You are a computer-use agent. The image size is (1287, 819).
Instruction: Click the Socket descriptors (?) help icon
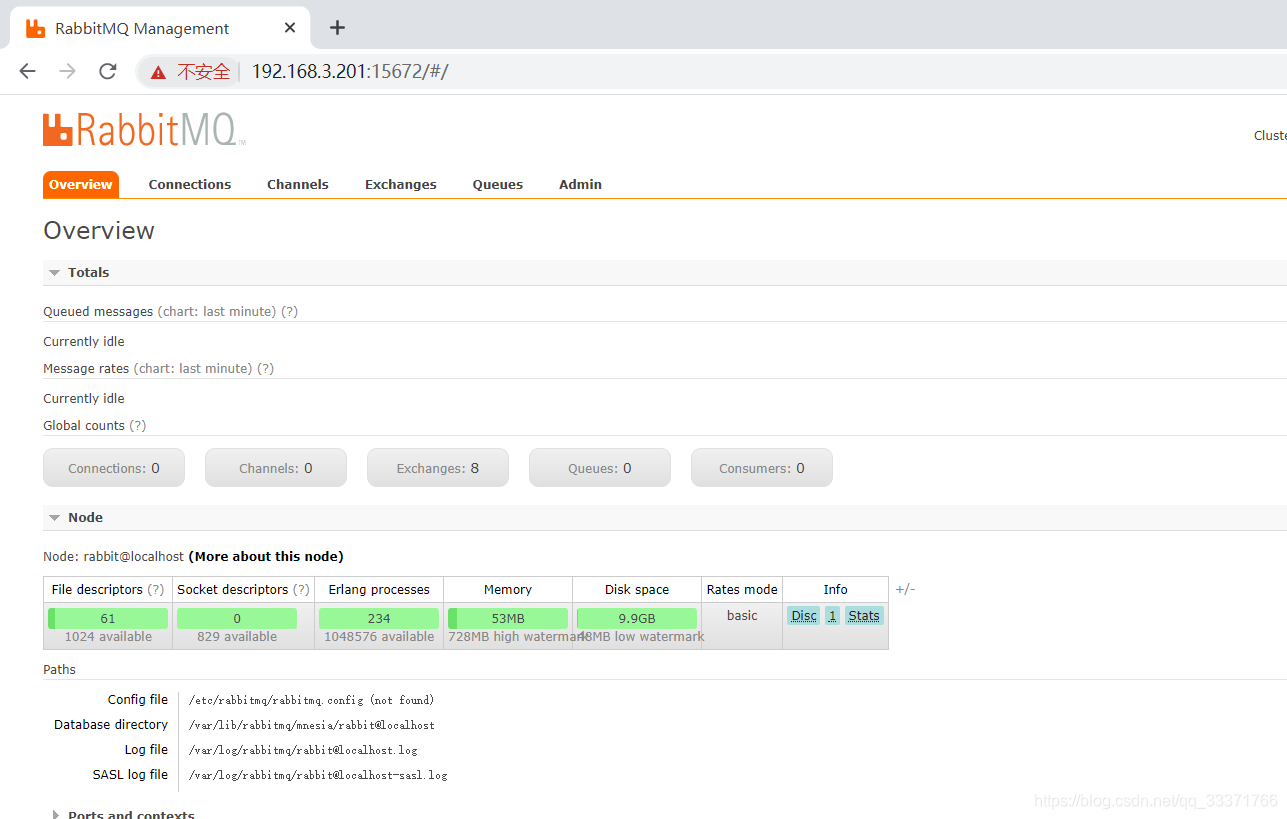[x=303, y=589]
